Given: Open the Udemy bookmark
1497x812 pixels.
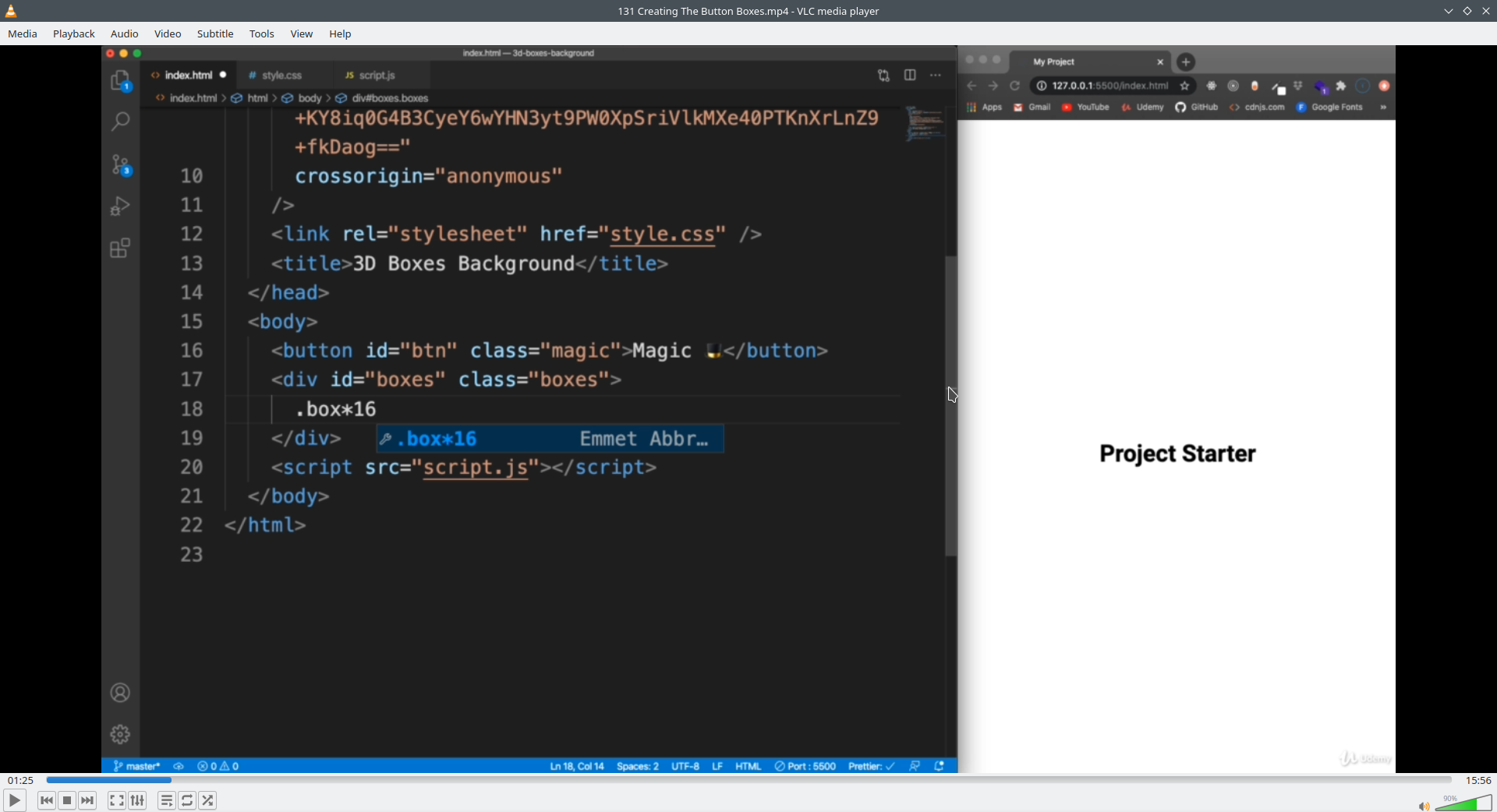Looking at the screenshot, I should coord(1142,108).
